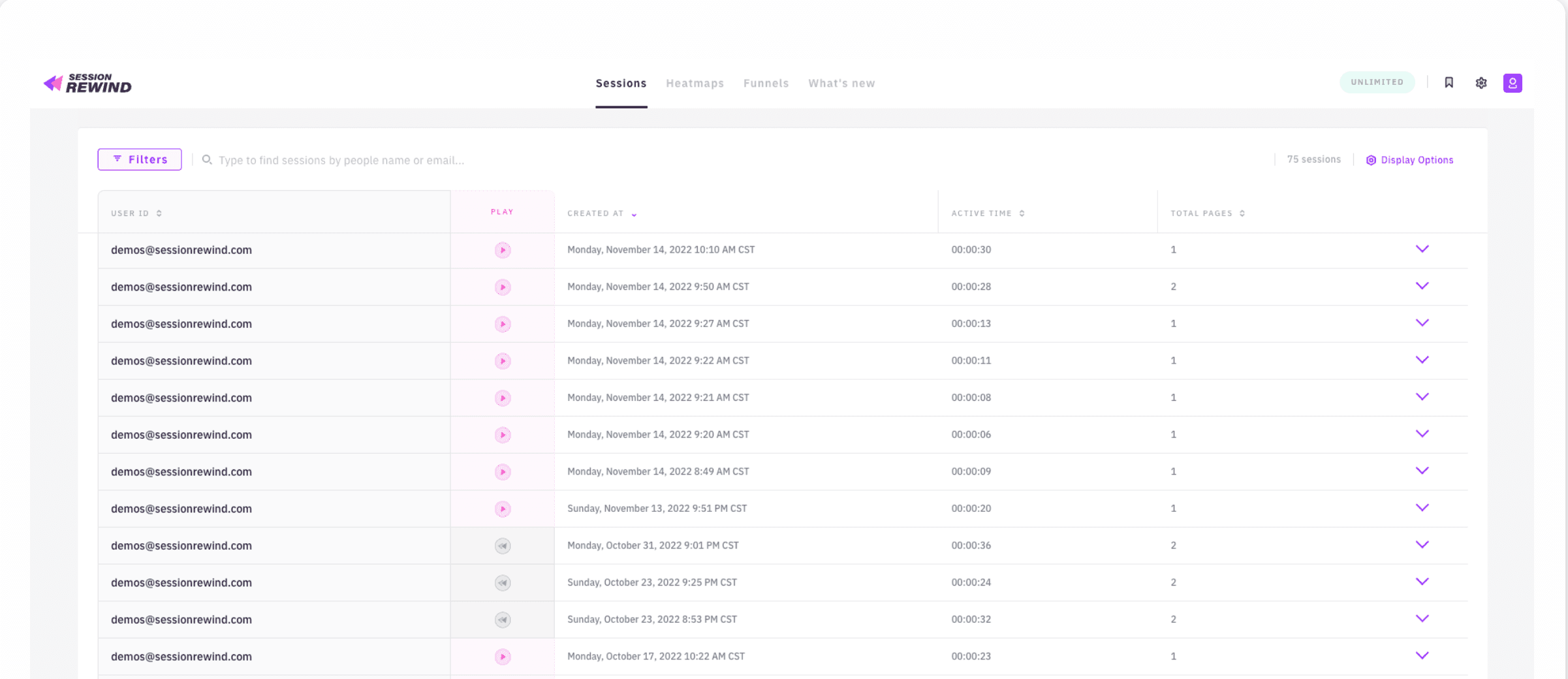Play the 10:10 AM November 14 session

(x=502, y=250)
